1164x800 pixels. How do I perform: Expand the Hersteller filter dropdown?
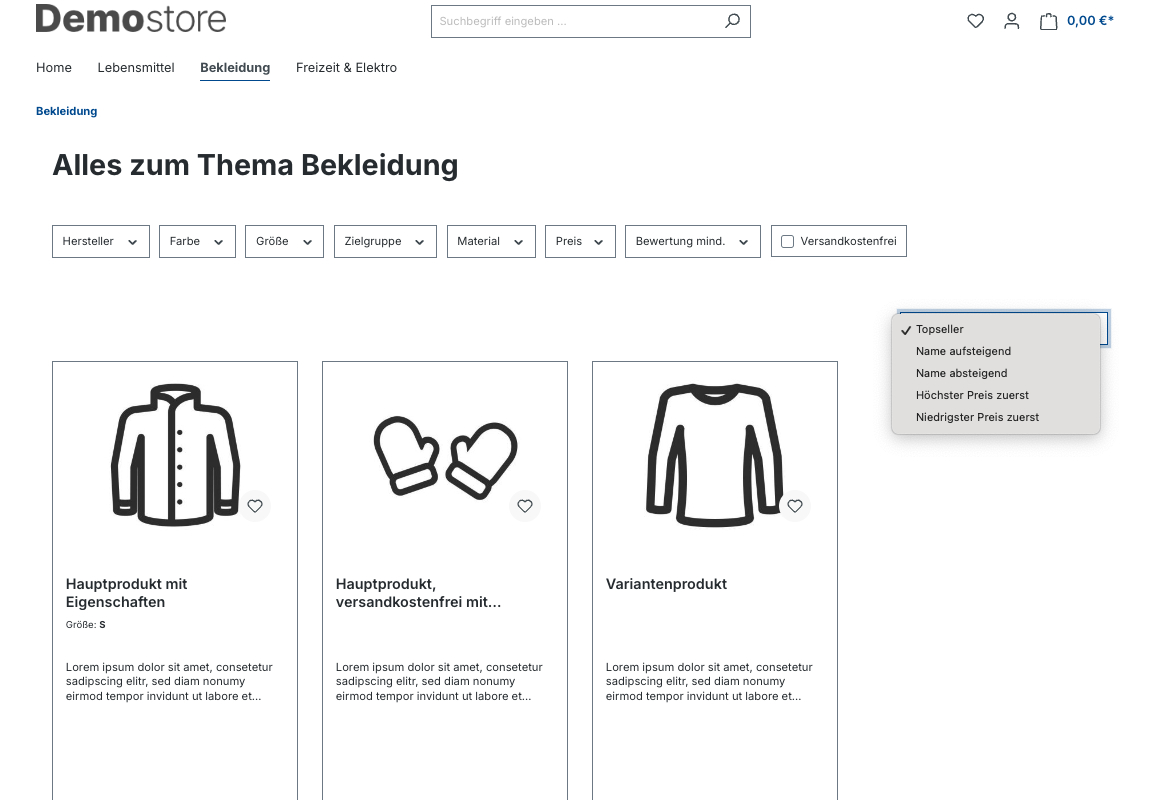click(100, 242)
